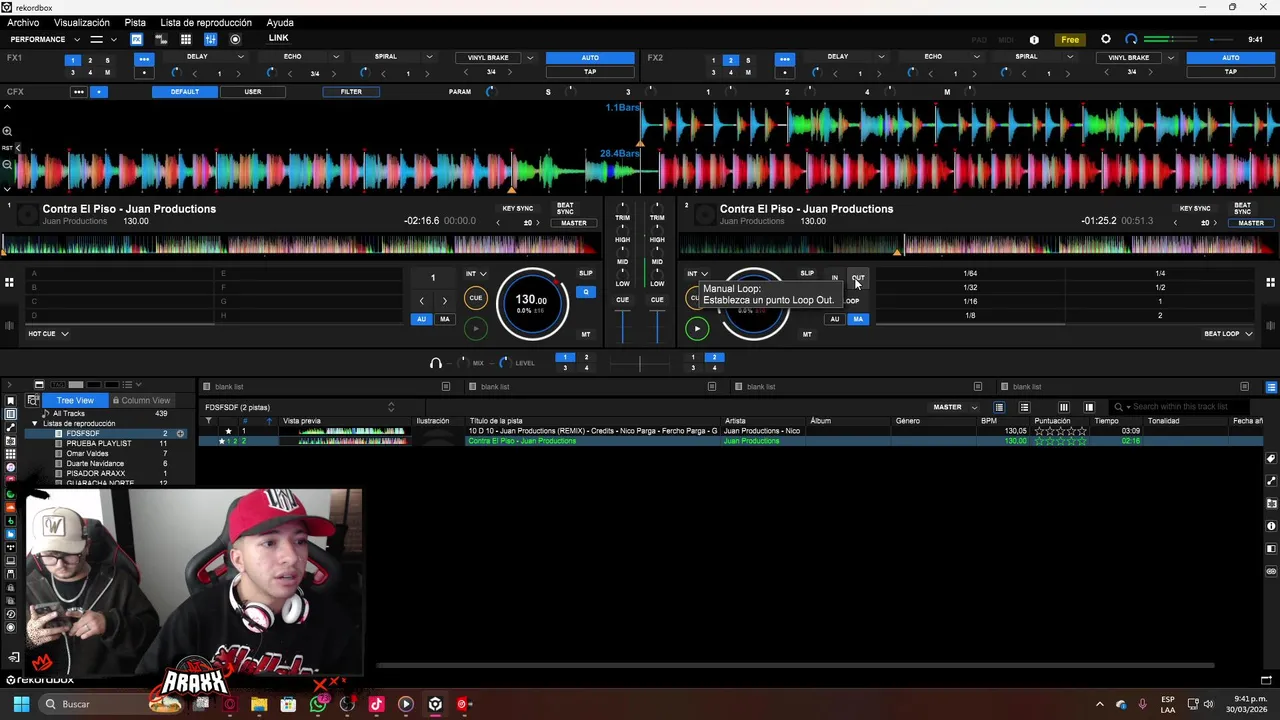Click deck 1 play button
Viewport: 1280px width, 720px height.
coord(476,328)
